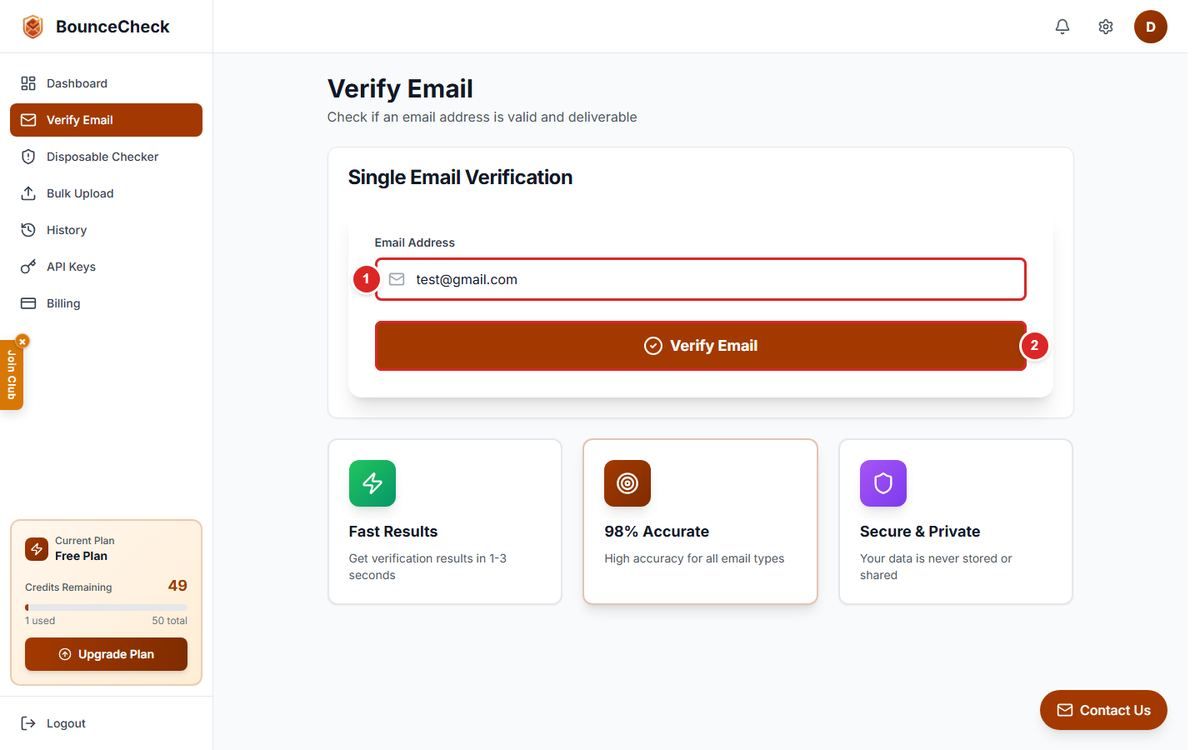Click the credits remaining progress bar

tap(106, 607)
